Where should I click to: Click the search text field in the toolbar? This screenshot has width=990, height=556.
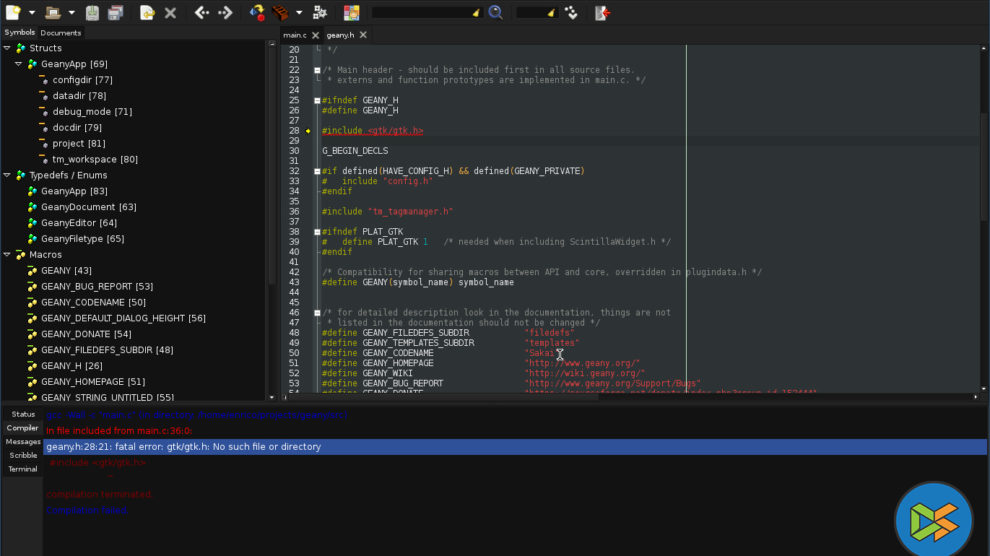point(420,13)
